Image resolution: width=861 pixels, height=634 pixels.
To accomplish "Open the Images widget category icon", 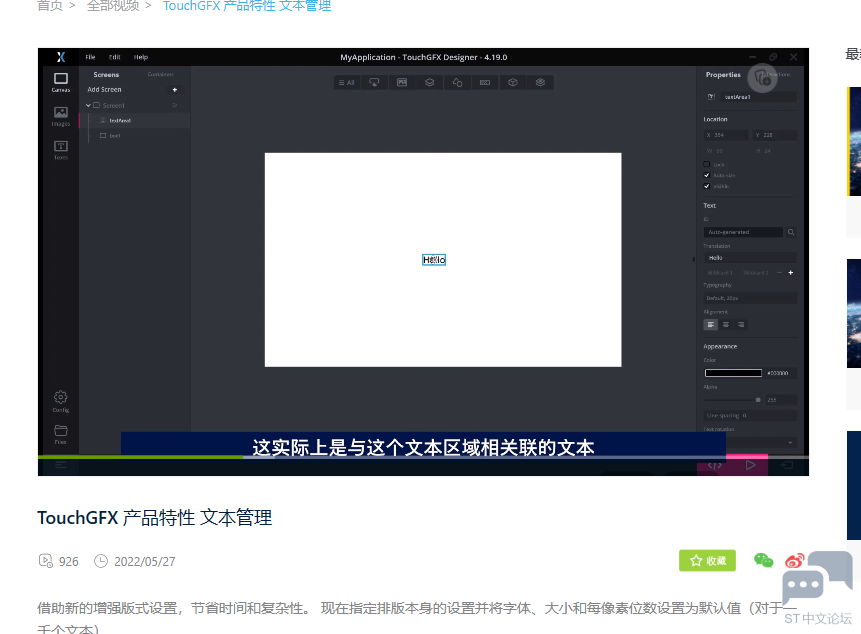I will coord(402,82).
